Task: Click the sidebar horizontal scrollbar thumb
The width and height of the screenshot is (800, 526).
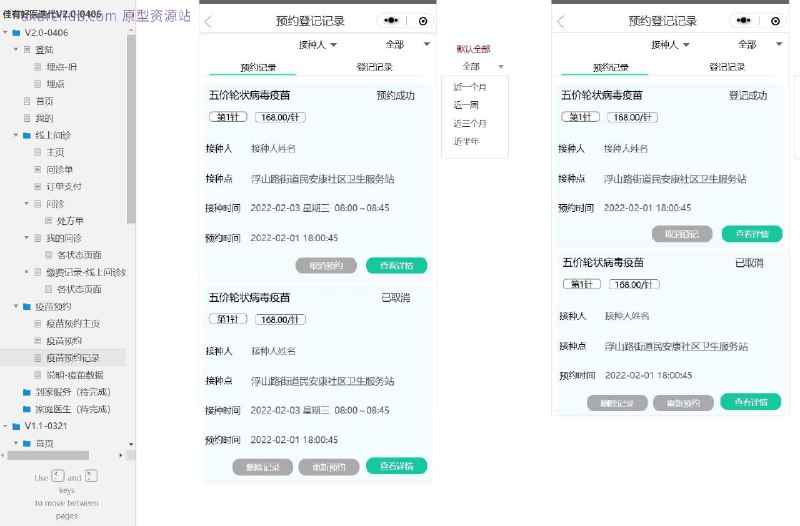Action: (x=48, y=455)
